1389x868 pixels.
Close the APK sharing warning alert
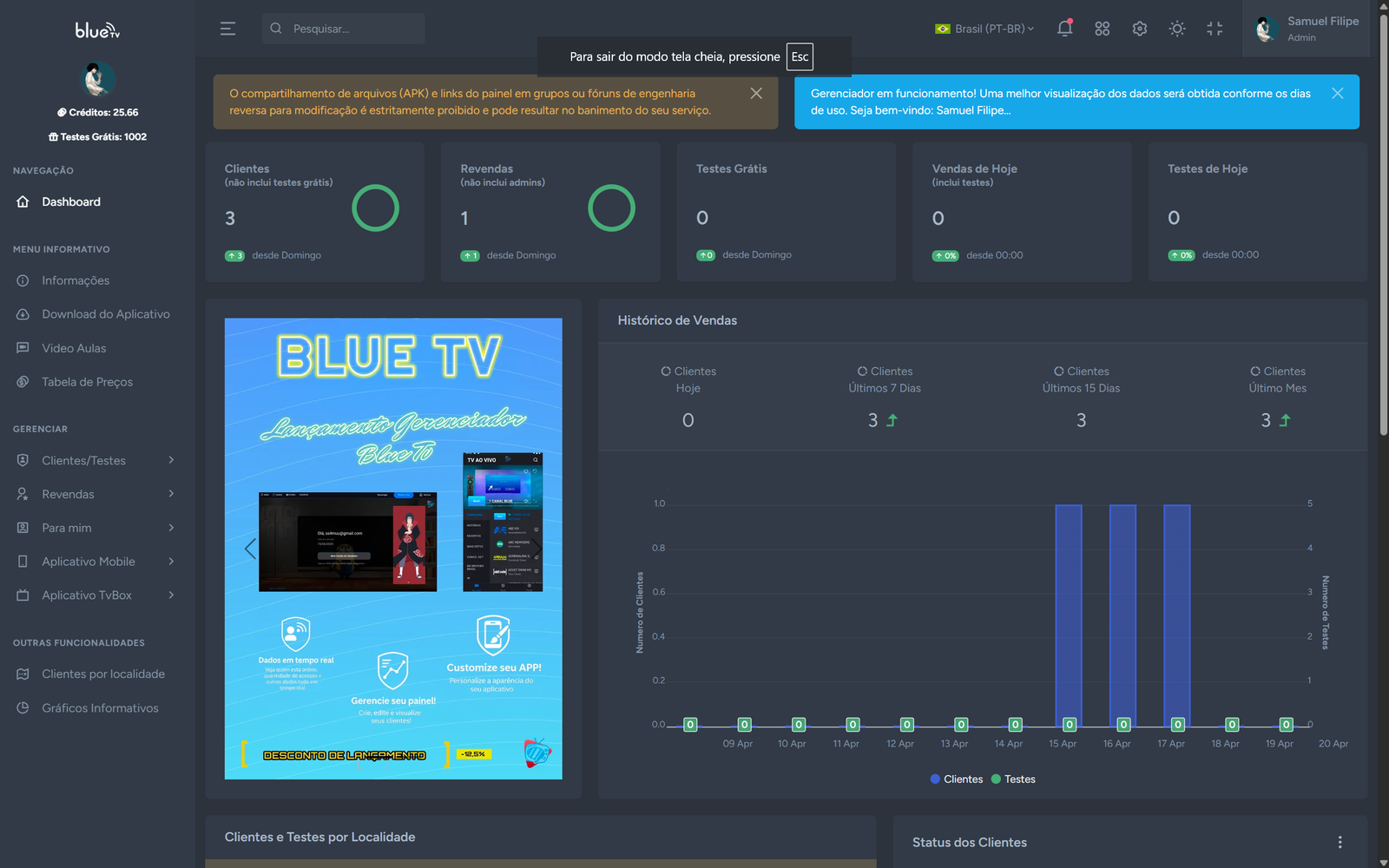(756, 93)
